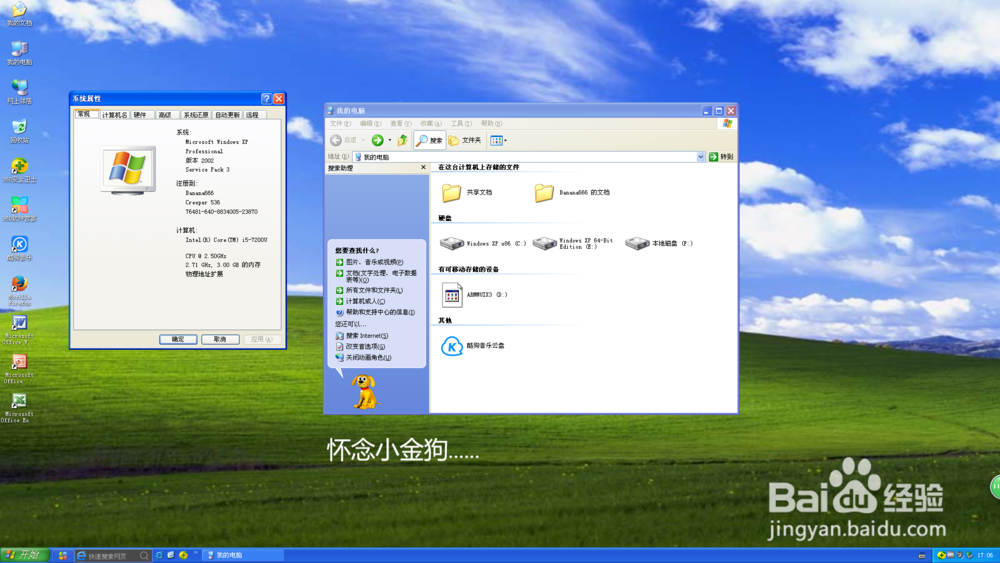Click the golden dog search companion
Screen dimensions: 1000x563
tap(365, 391)
